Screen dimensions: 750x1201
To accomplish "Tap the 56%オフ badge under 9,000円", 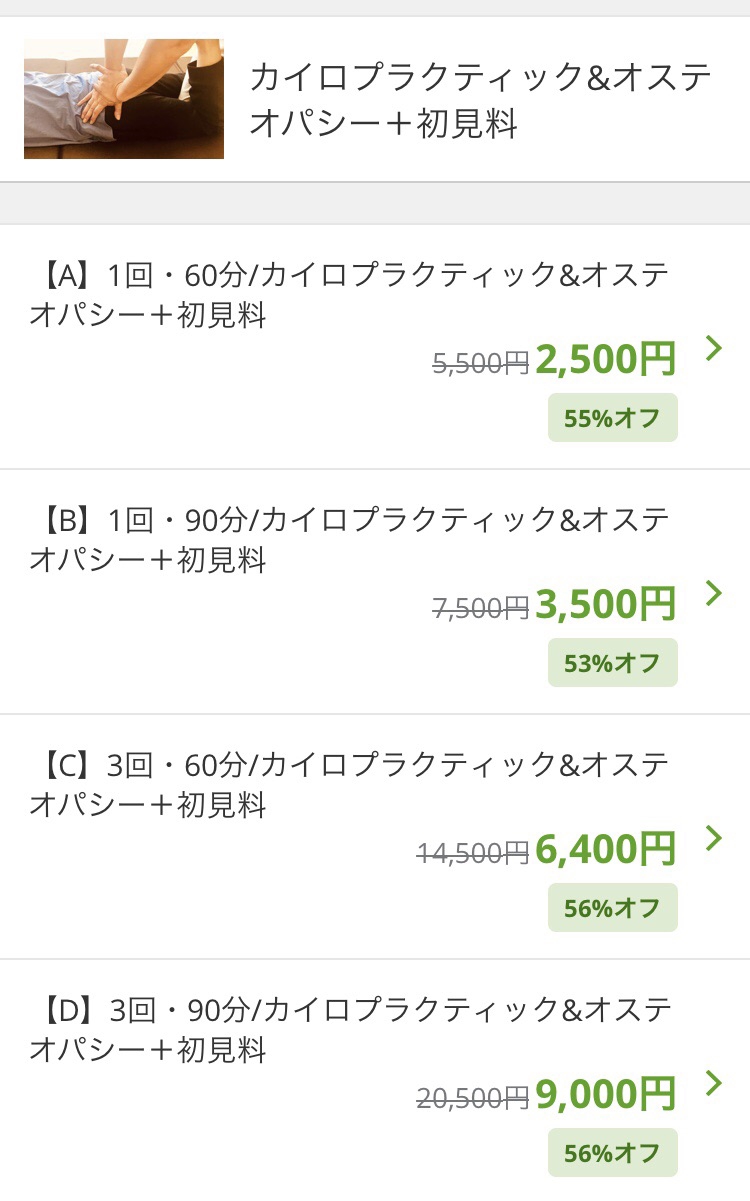I will tap(612, 1153).
